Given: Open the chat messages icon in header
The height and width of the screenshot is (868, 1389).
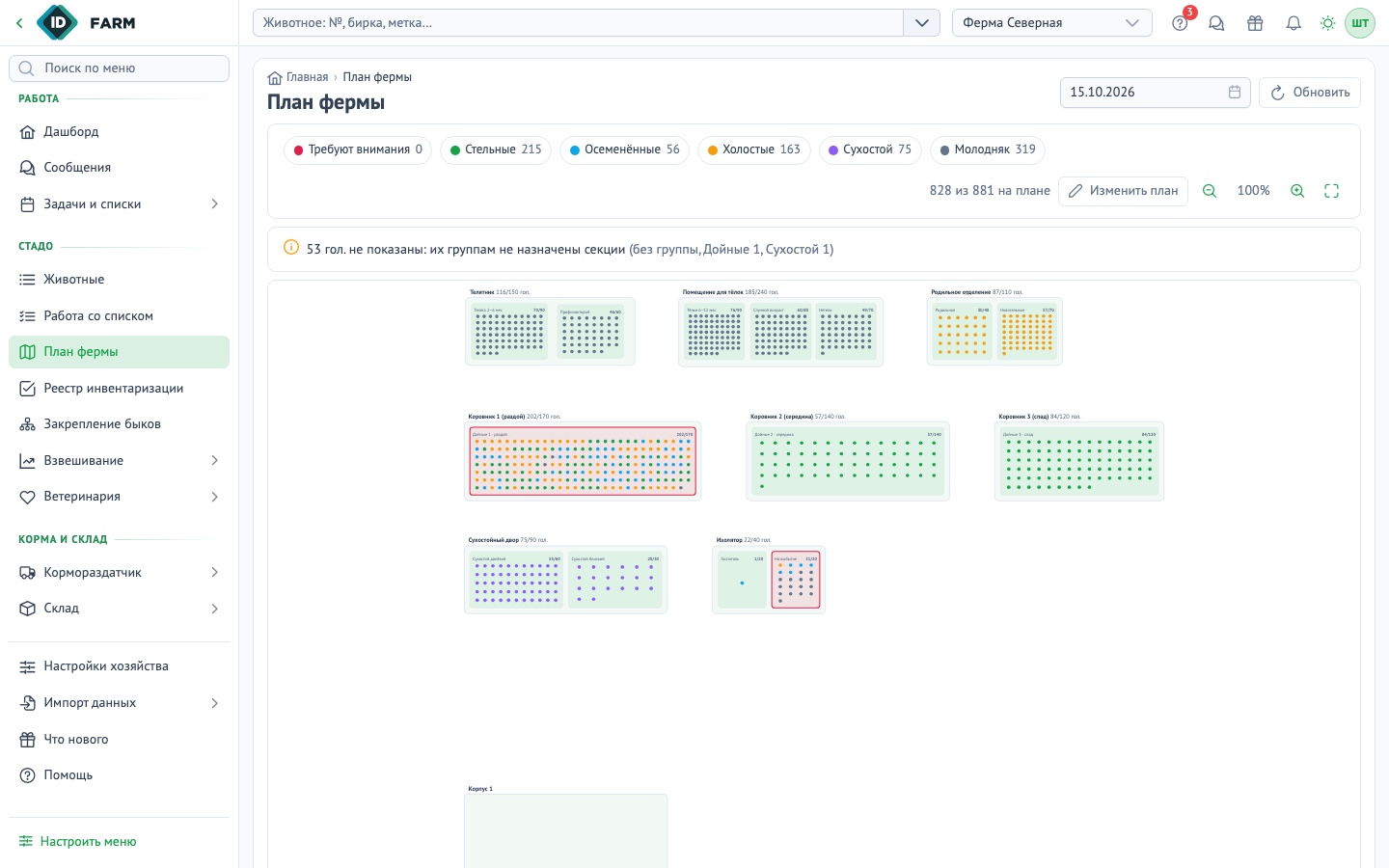Looking at the screenshot, I should pos(1216,23).
